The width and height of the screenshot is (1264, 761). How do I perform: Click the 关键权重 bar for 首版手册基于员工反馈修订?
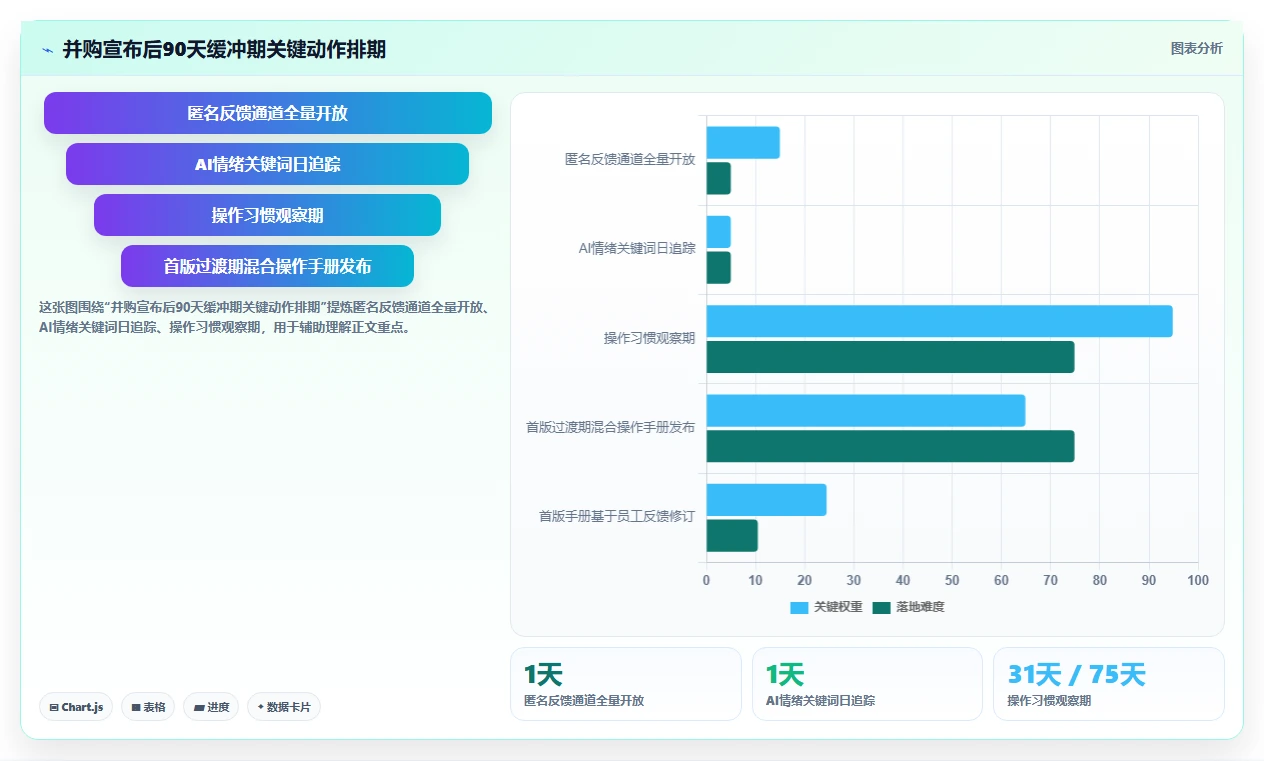(x=766, y=500)
